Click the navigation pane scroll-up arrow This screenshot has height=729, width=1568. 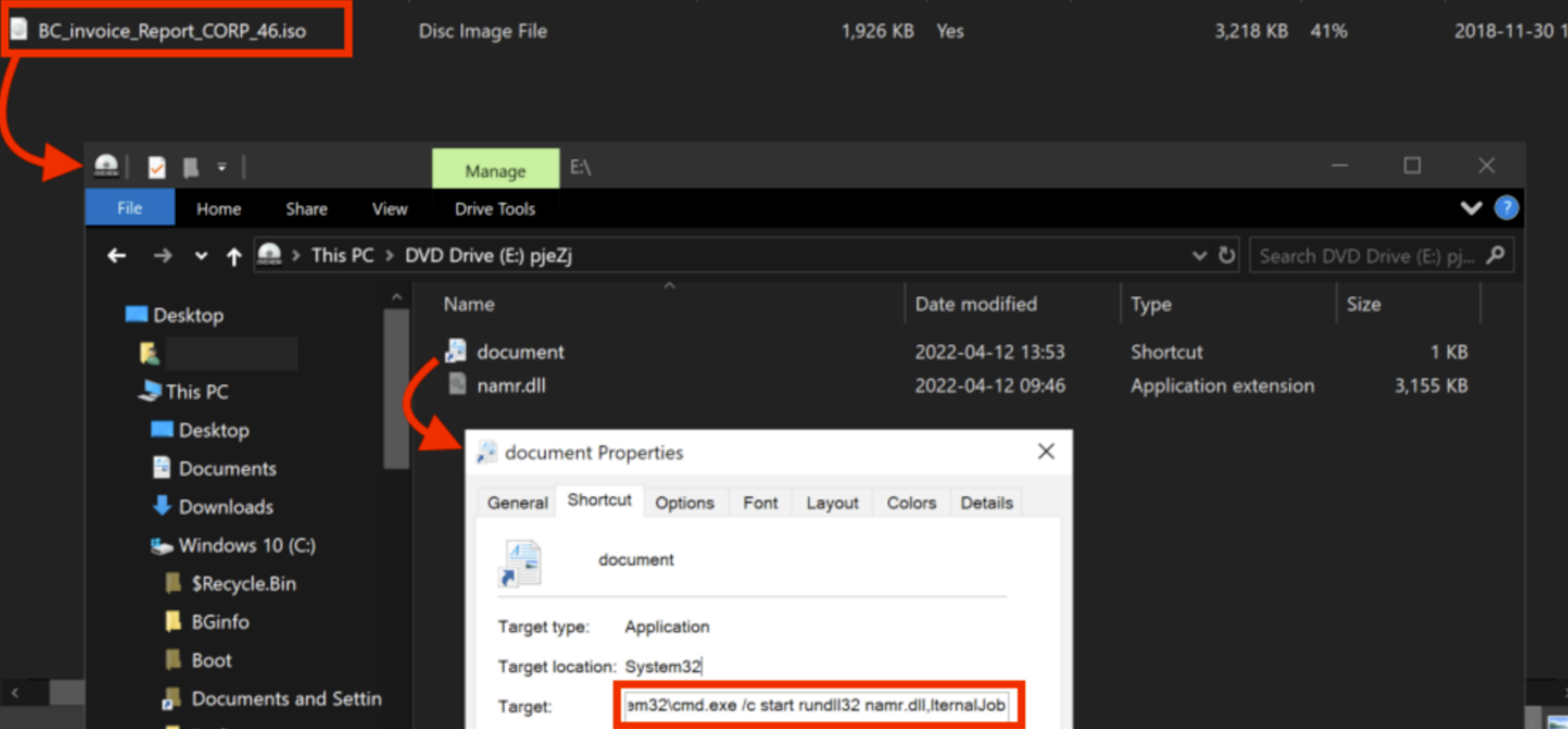396,297
